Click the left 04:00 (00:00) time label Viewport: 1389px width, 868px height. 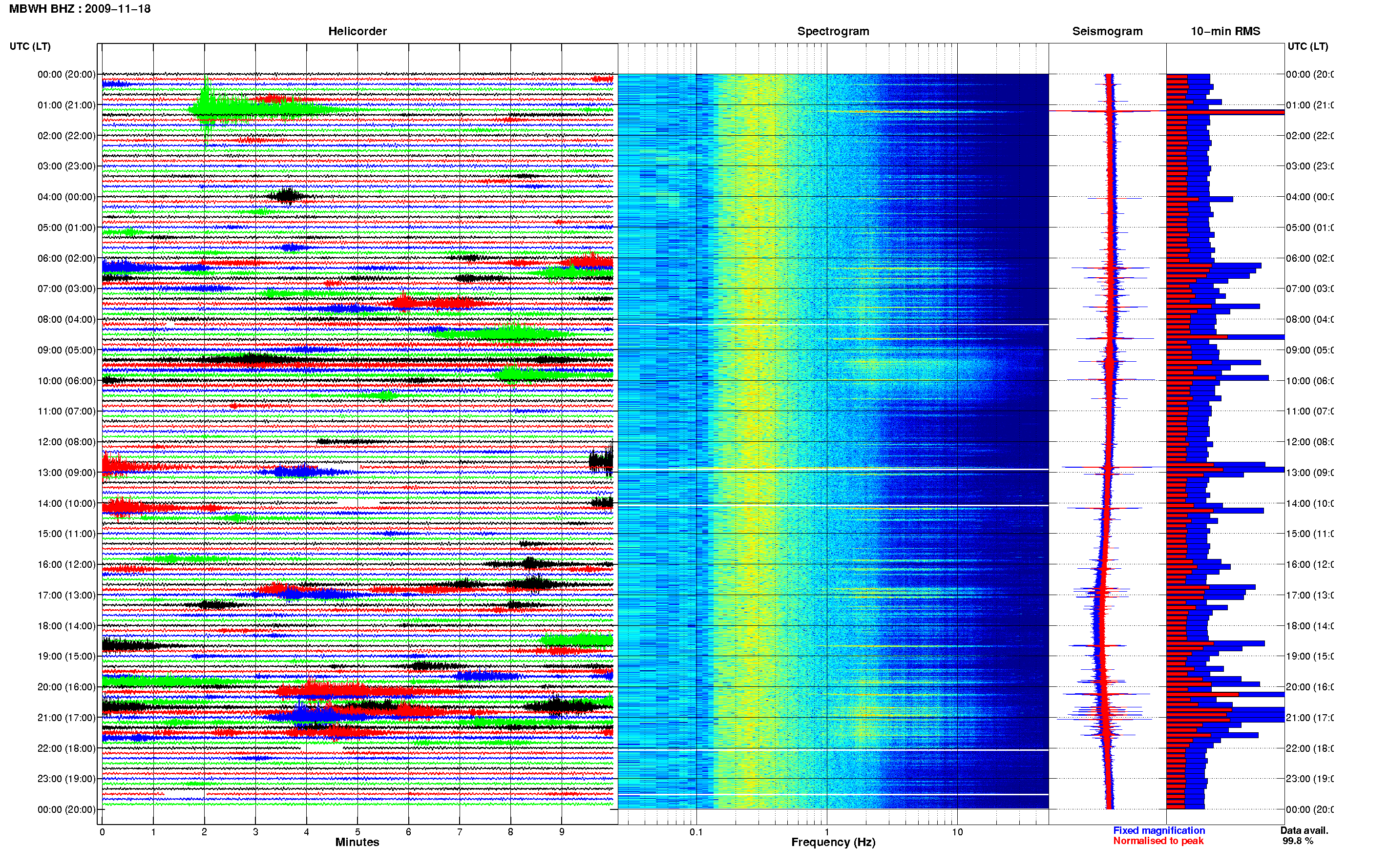pyautogui.click(x=66, y=197)
